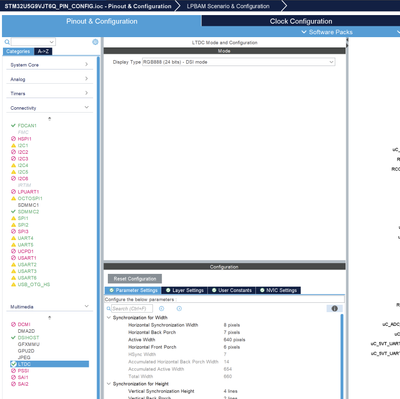Switch to the A->Z list view tab
The width and height of the screenshot is (400, 399).
coord(43,51)
